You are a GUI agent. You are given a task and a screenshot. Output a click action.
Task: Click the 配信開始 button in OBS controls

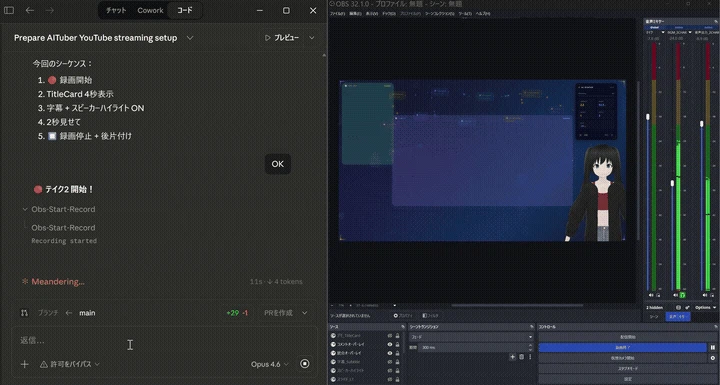click(x=628, y=337)
